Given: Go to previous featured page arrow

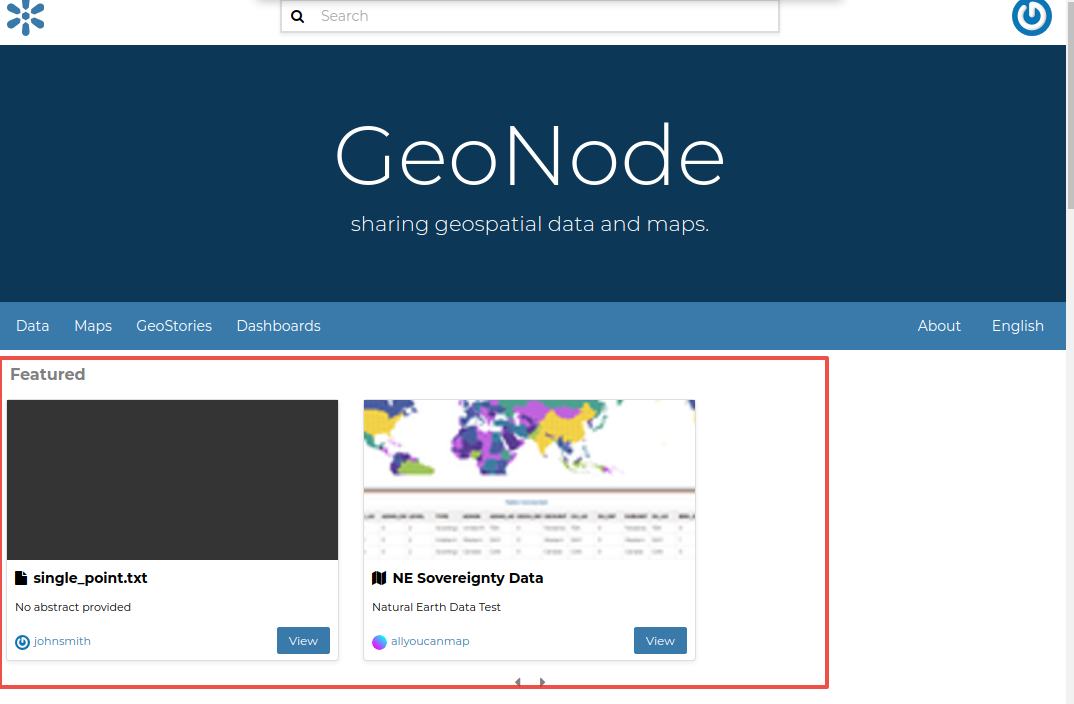Looking at the screenshot, I should (x=517, y=682).
